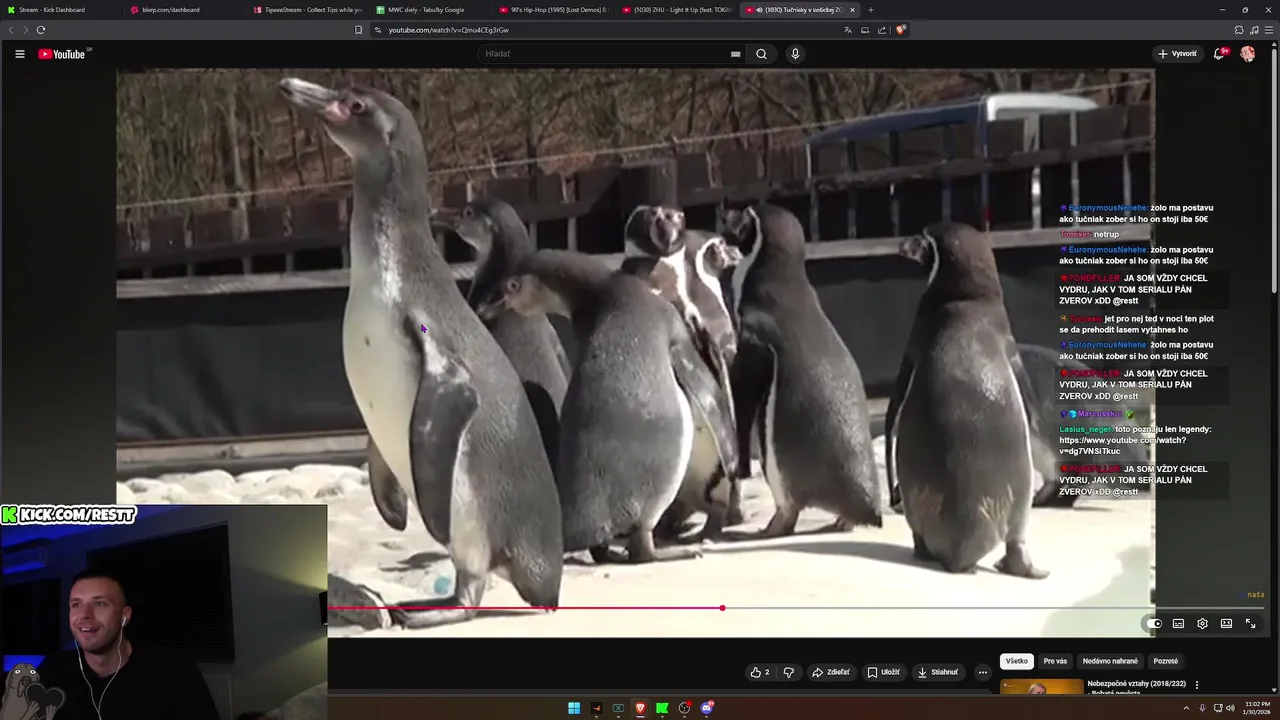Select the Pre vás filter chip
Screen dimensions: 1280x720
tap(1055, 661)
